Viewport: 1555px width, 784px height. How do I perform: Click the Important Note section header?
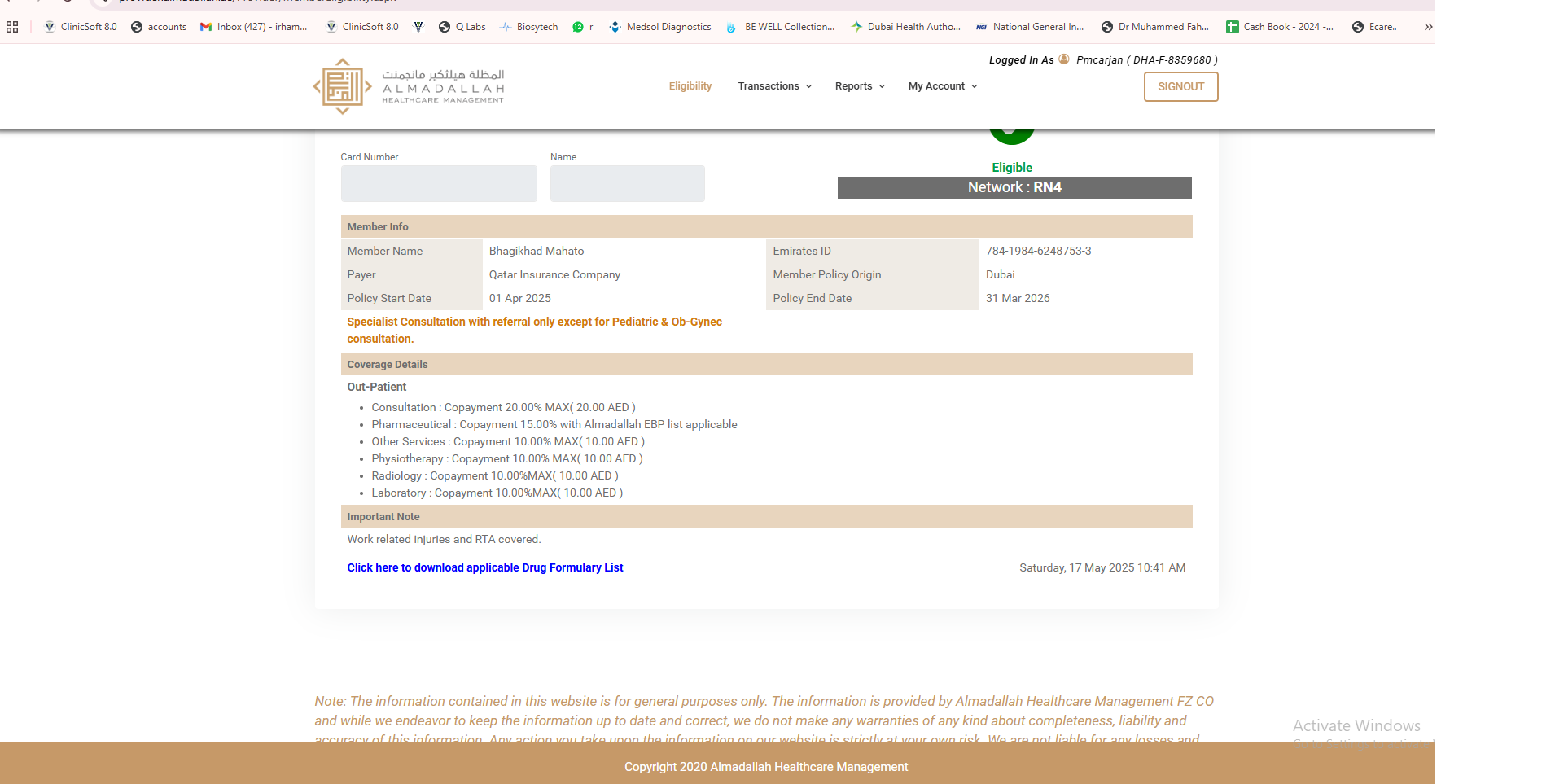click(x=766, y=516)
